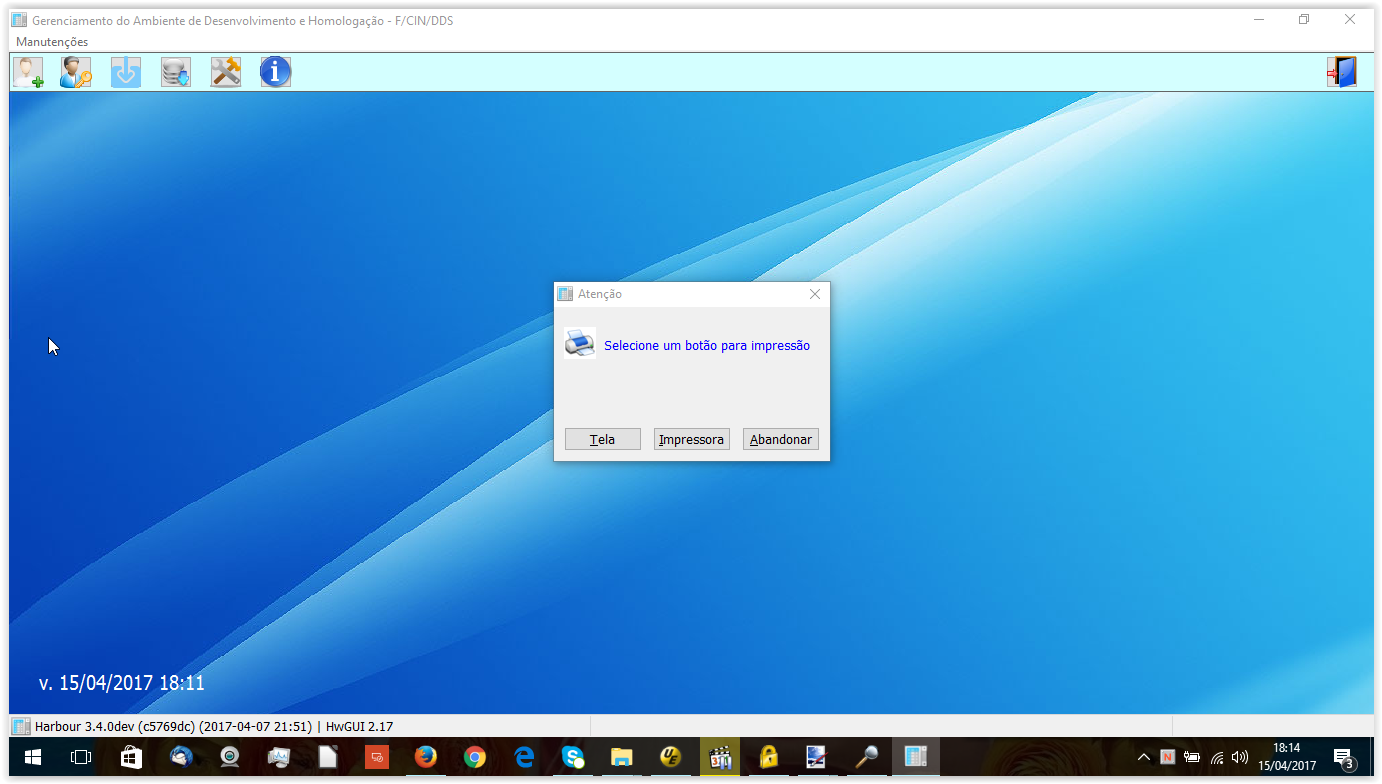Open the Action Center notifications icon
The height and width of the screenshot is (784, 1382).
(x=1345, y=757)
